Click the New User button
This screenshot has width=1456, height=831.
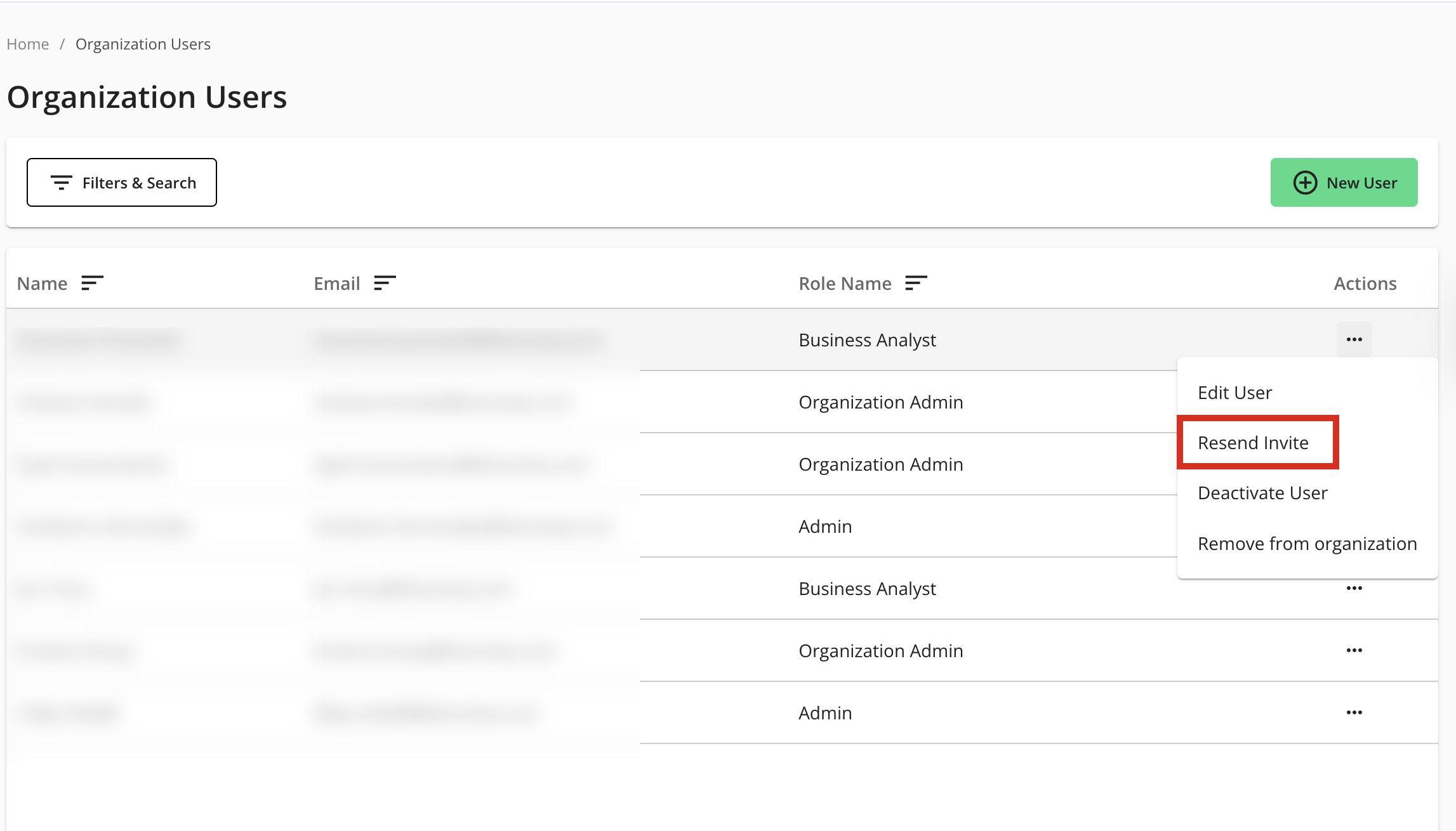coord(1344,183)
